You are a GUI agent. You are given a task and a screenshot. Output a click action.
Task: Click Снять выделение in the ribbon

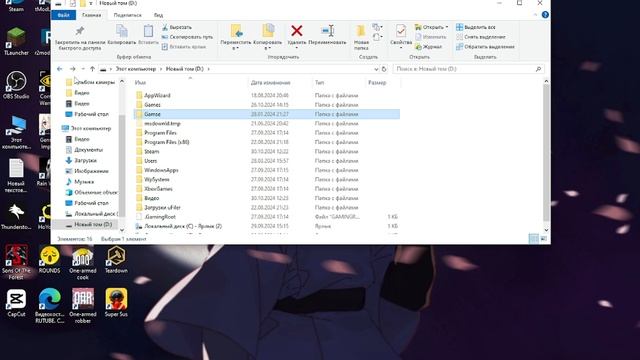480,37
